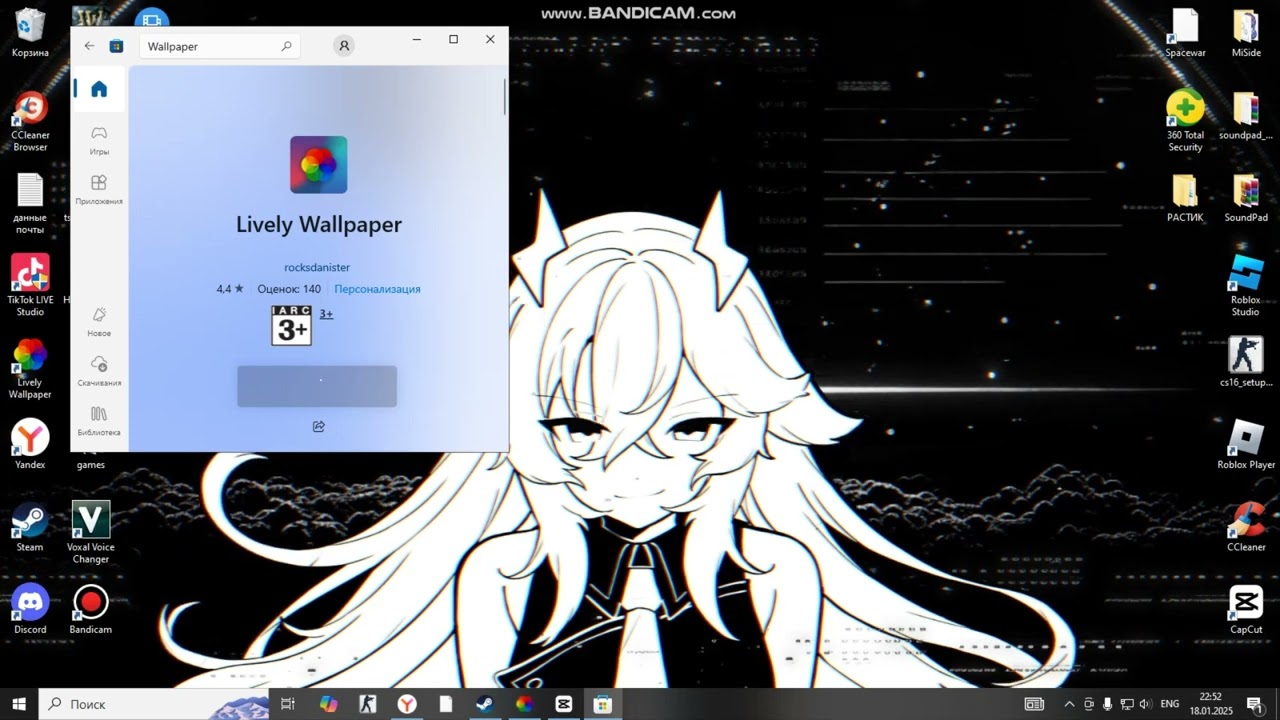This screenshot has height=720, width=1280.
Task: Open the Скачивания section in Store
Action: click(x=99, y=371)
